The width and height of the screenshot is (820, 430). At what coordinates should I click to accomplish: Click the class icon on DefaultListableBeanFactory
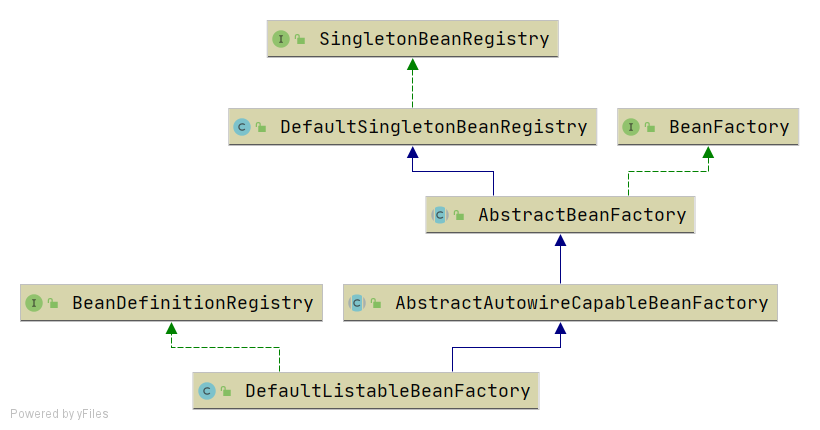[x=206, y=391]
